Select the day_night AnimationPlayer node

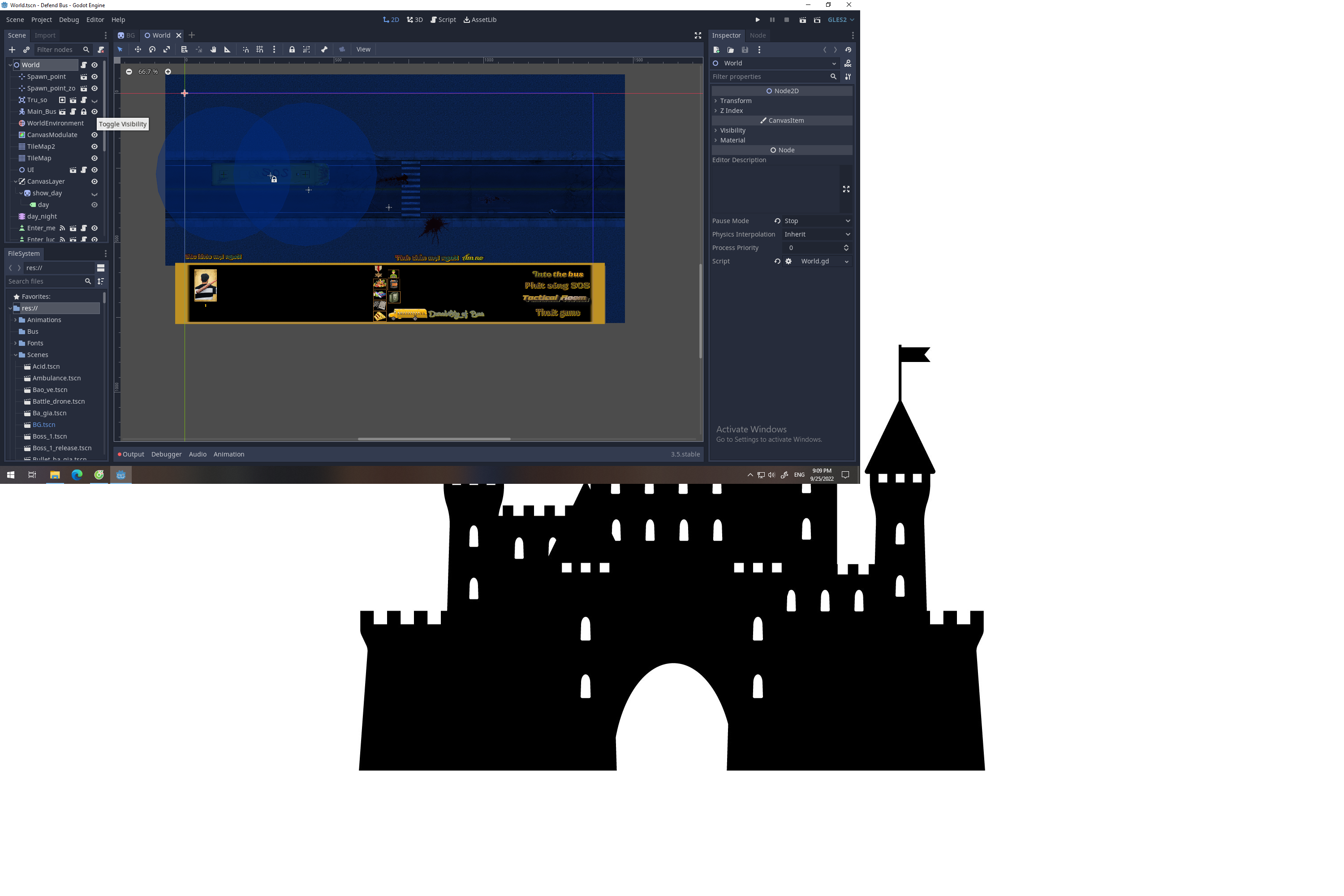(42, 216)
